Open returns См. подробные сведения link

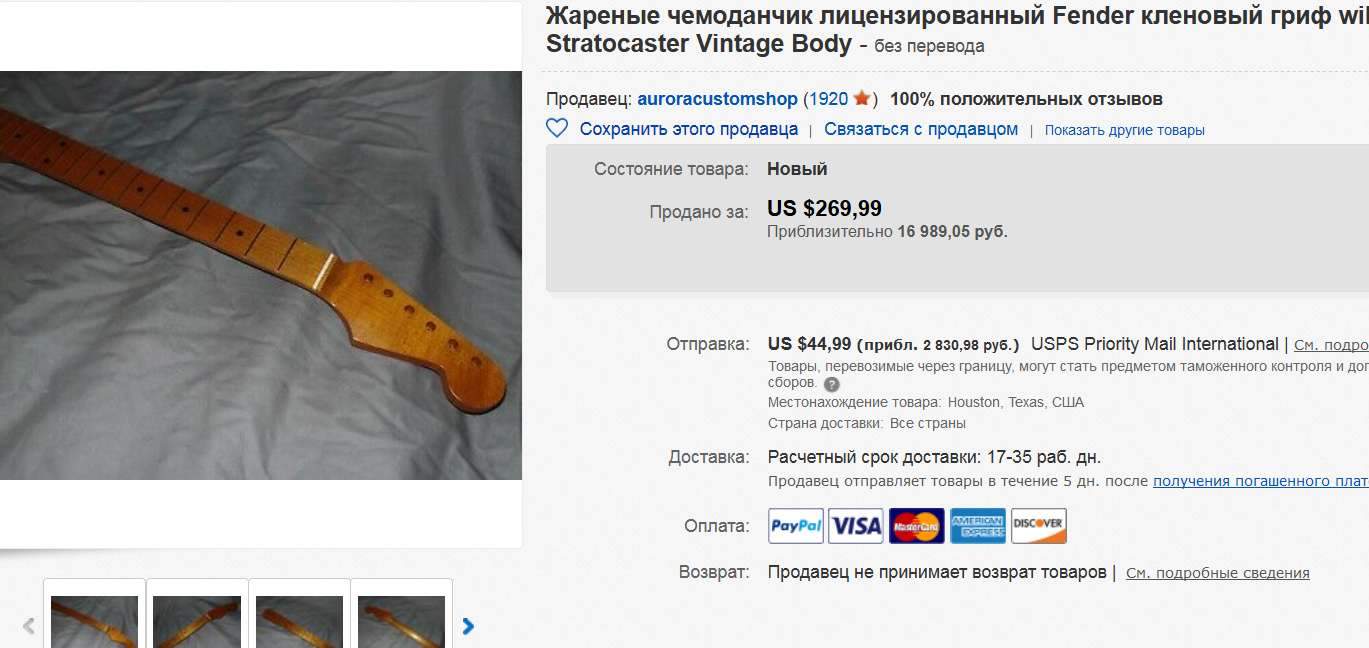click(x=1218, y=573)
